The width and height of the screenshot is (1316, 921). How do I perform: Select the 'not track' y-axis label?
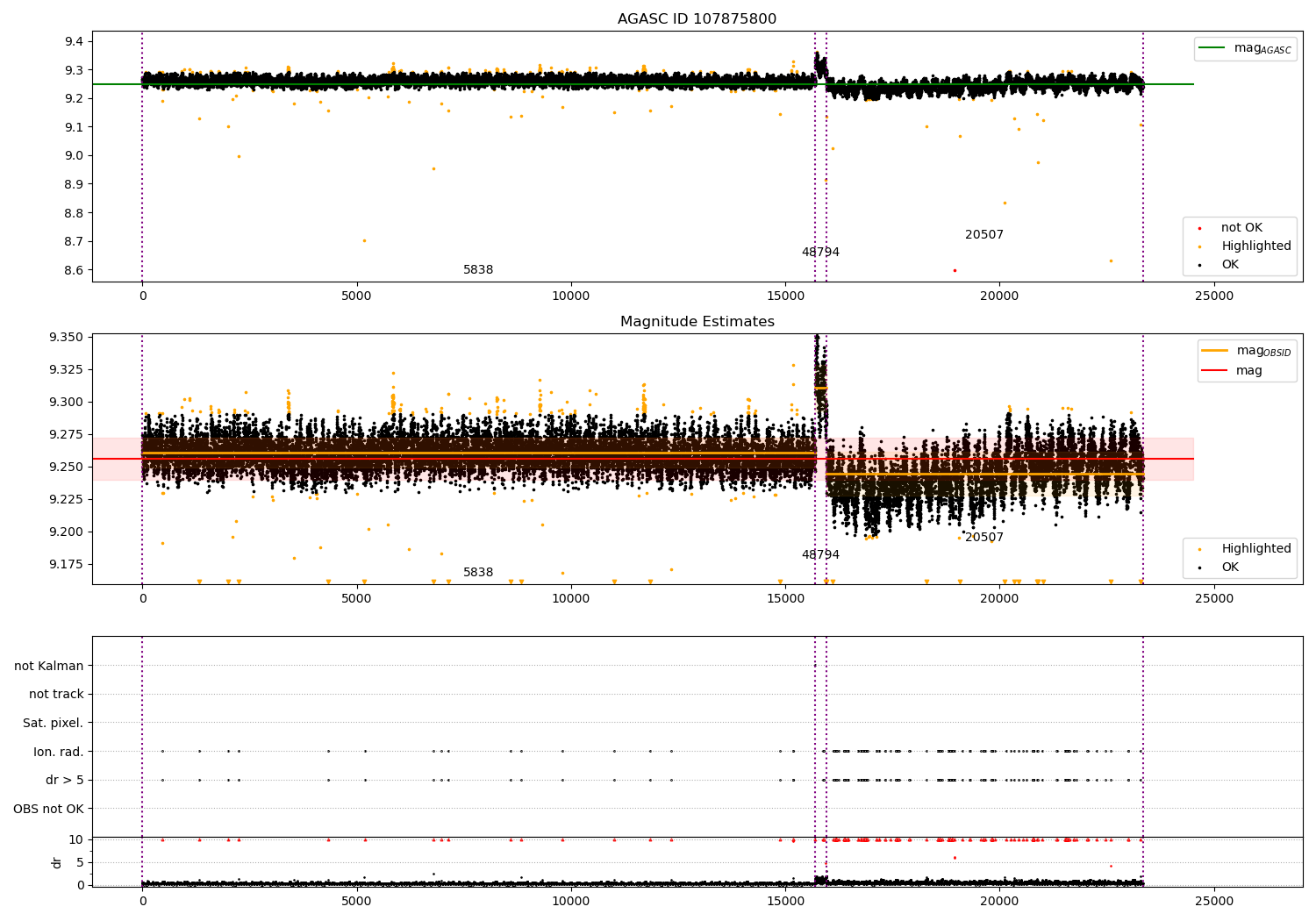tap(56, 694)
